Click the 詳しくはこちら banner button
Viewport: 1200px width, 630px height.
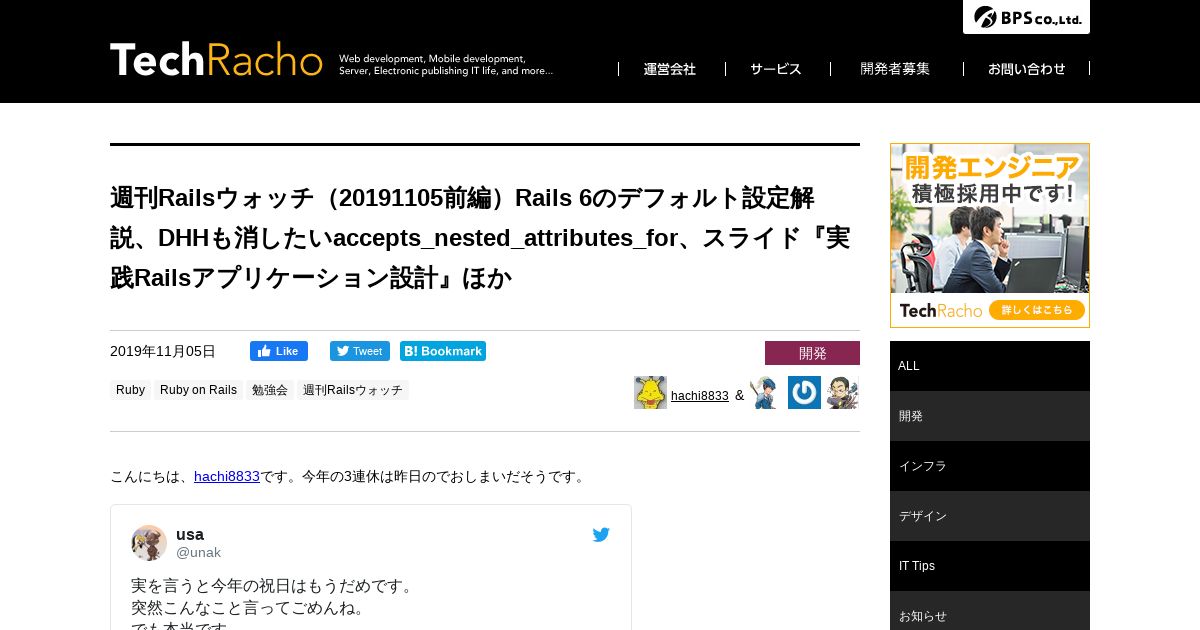pyautogui.click(x=1037, y=310)
